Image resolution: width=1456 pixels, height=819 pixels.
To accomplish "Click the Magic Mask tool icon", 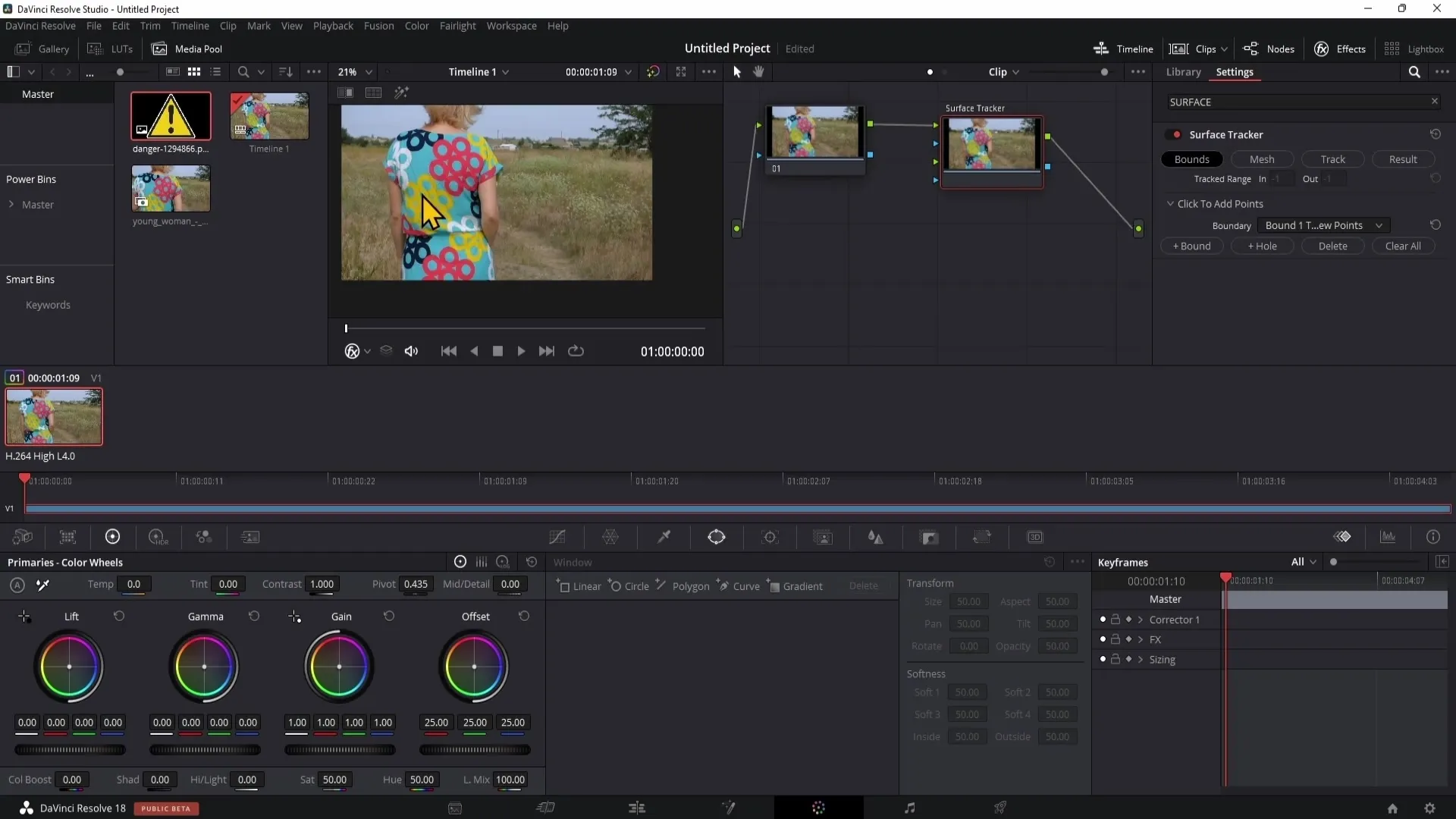I will [x=823, y=537].
